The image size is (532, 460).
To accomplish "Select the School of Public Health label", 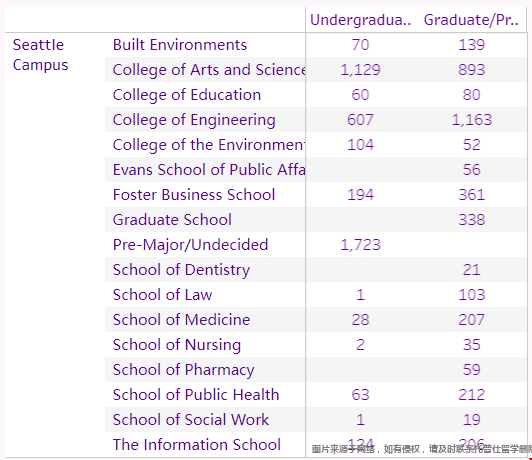I will 196,395.
